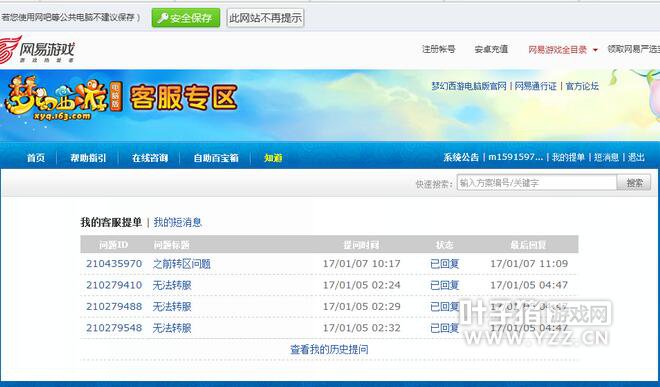
Task: Click 问题ID column header
Action: point(114,245)
